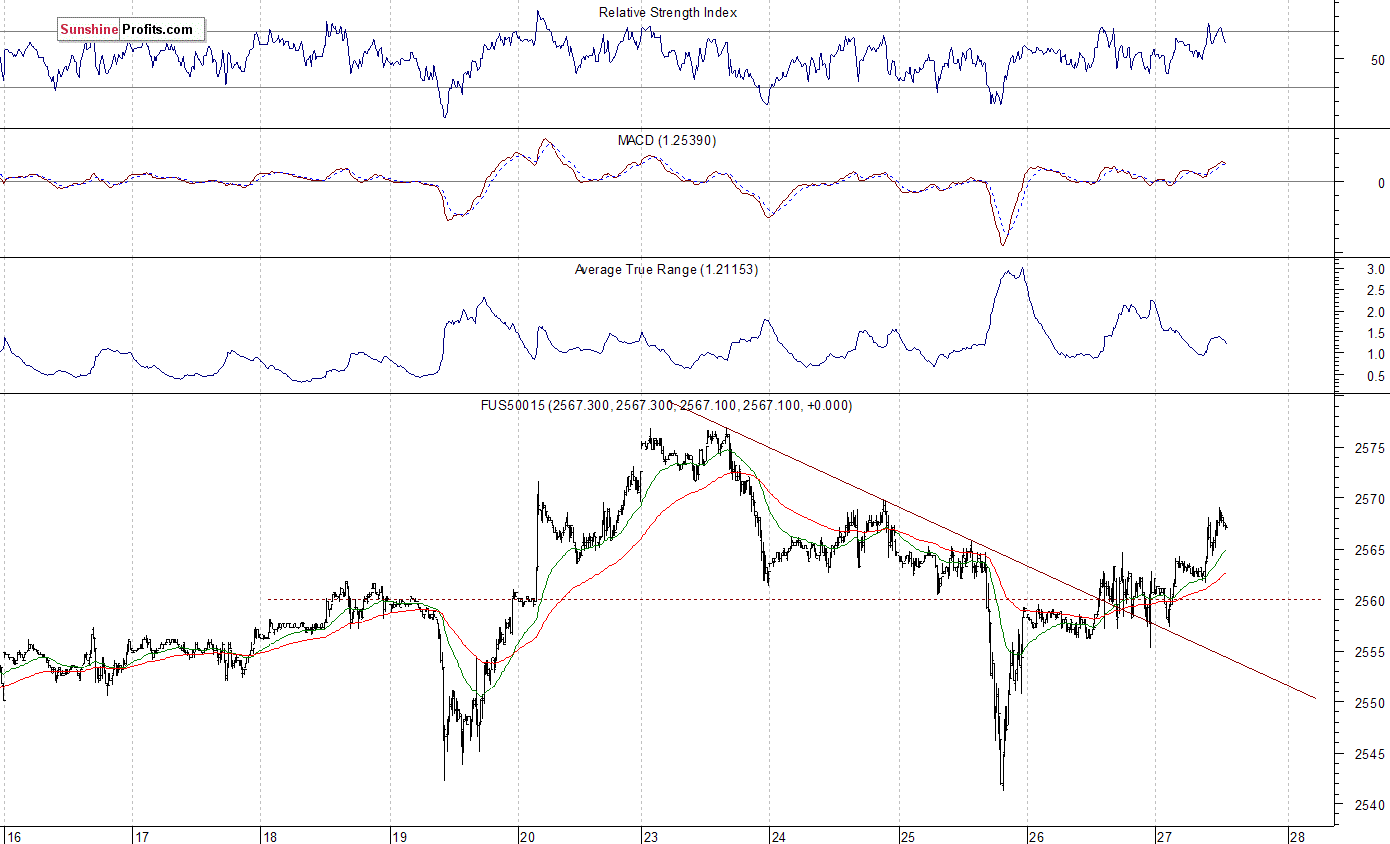
Task: Click the ATR axis value 2.5
Action: [x=1376, y=291]
